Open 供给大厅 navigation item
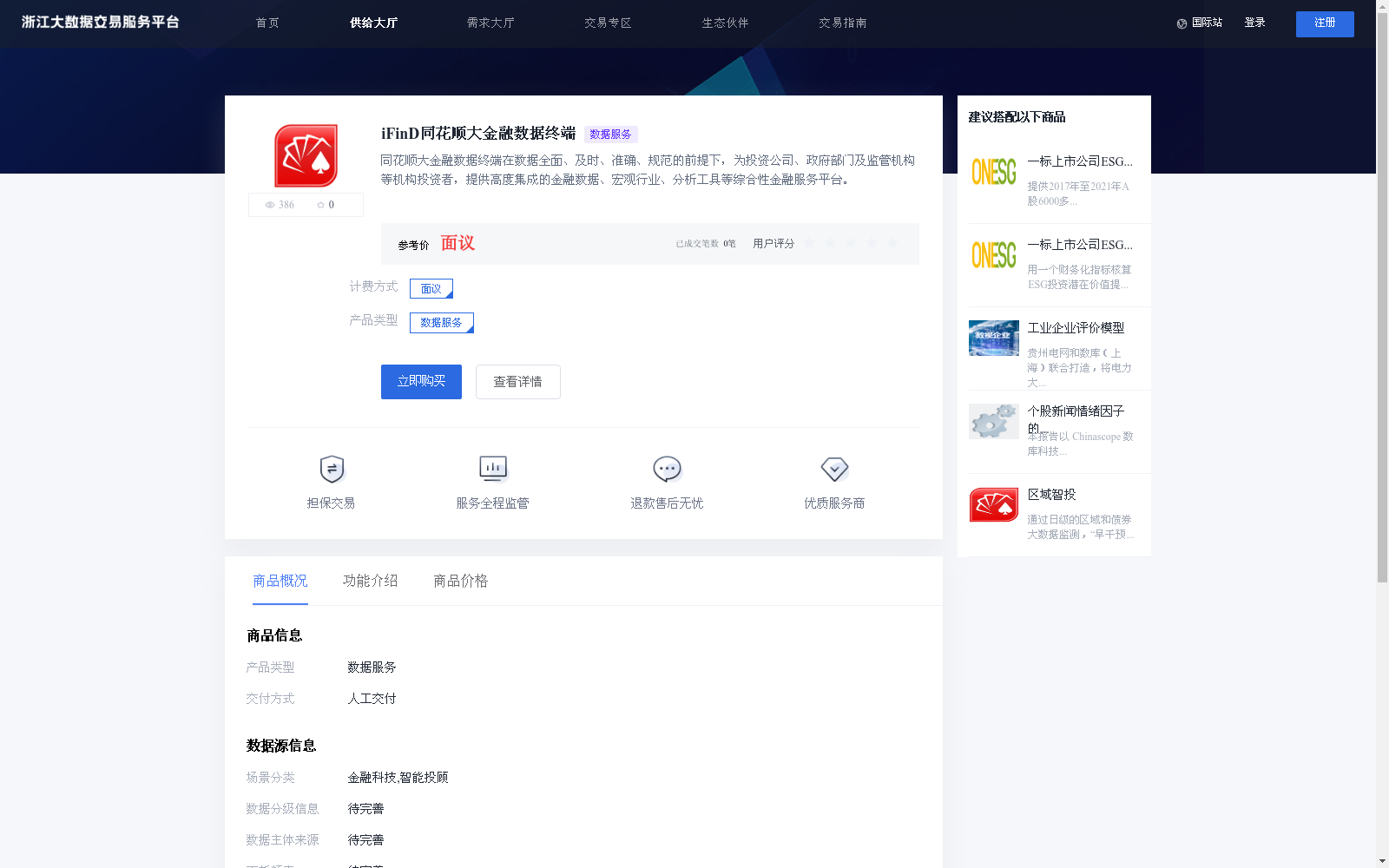The image size is (1389, 868). [373, 23]
